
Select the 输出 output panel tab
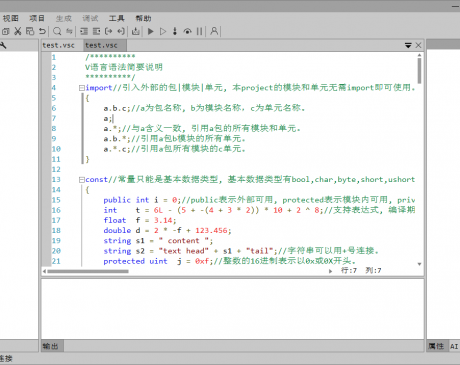tap(51, 346)
